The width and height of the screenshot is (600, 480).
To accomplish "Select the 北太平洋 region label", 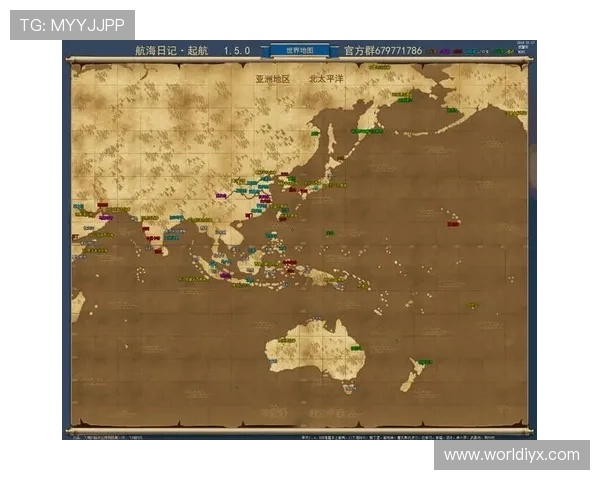I will click(x=326, y=79).
